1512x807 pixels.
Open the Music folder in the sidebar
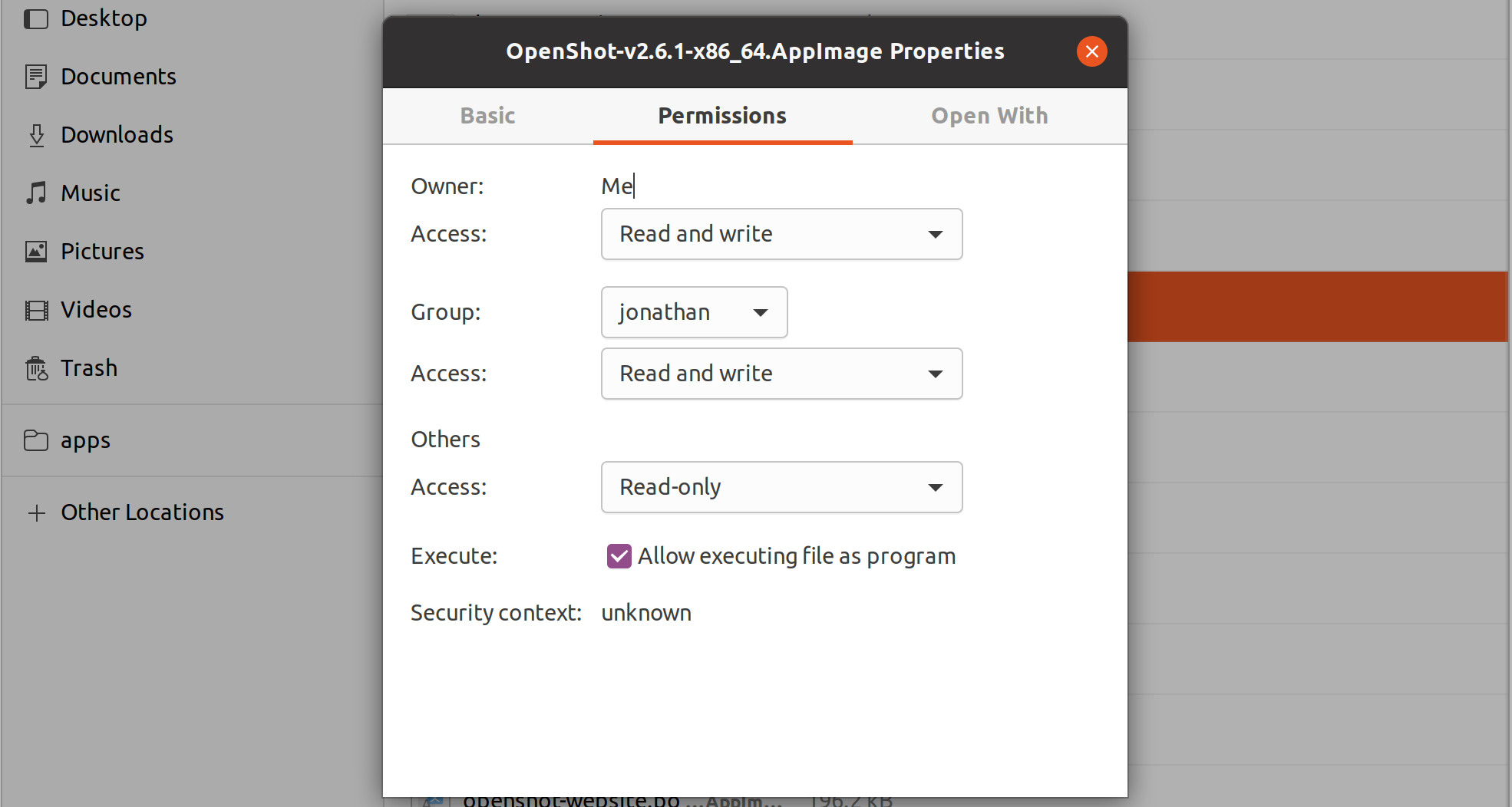(x=90, y=193)
